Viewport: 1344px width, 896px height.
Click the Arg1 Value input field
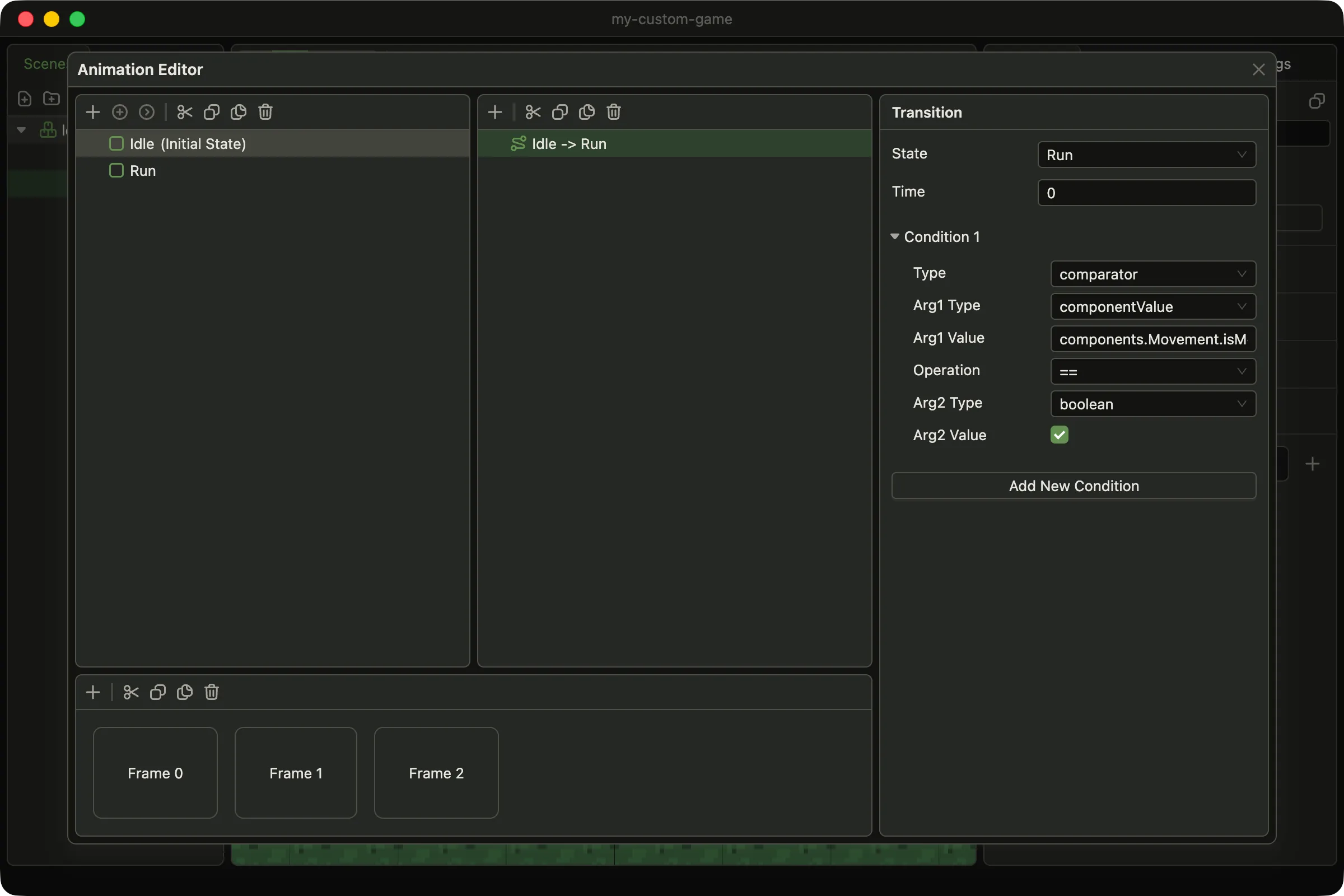click(x=1152, y=339)
